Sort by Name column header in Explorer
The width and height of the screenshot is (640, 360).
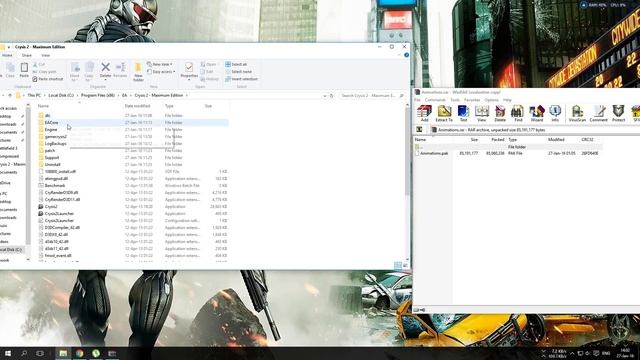(43, 106)
